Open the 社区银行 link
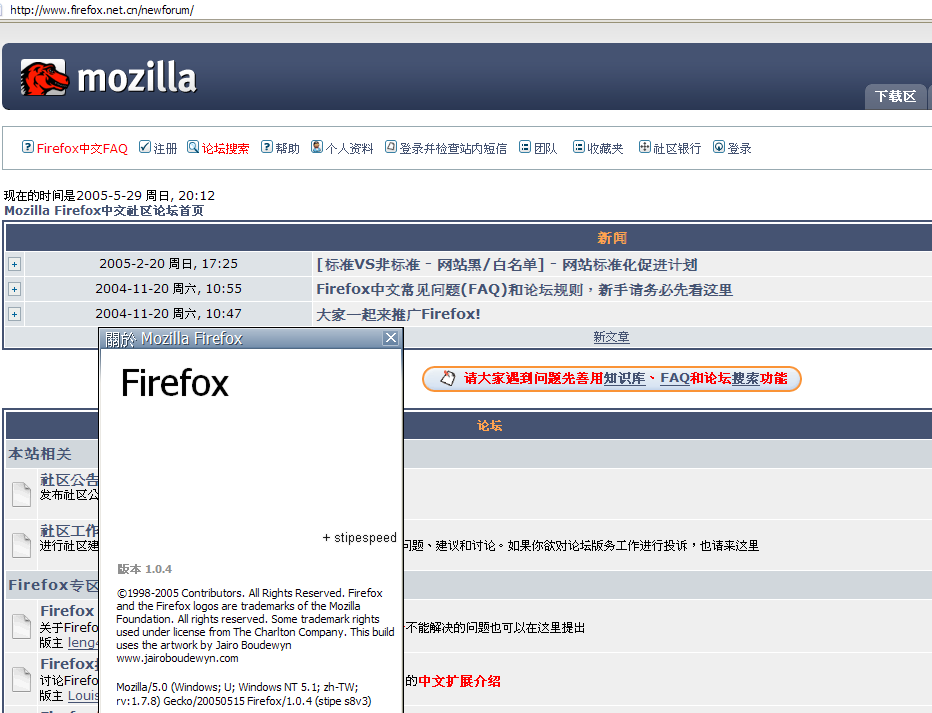This screenshot has width=932, height=713. (x=677, y=148)
